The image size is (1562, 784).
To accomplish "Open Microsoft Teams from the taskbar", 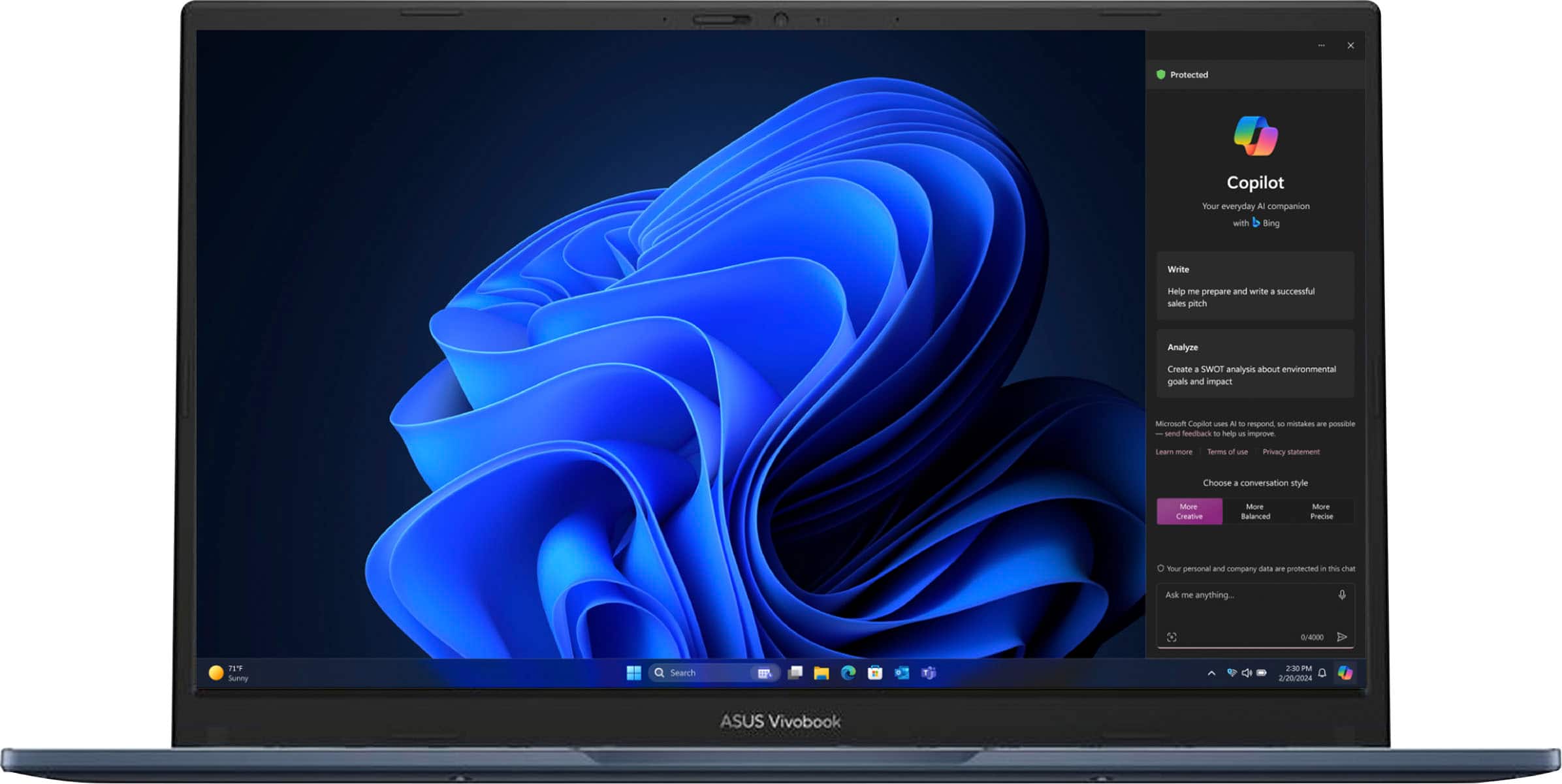I will (928, 672).
